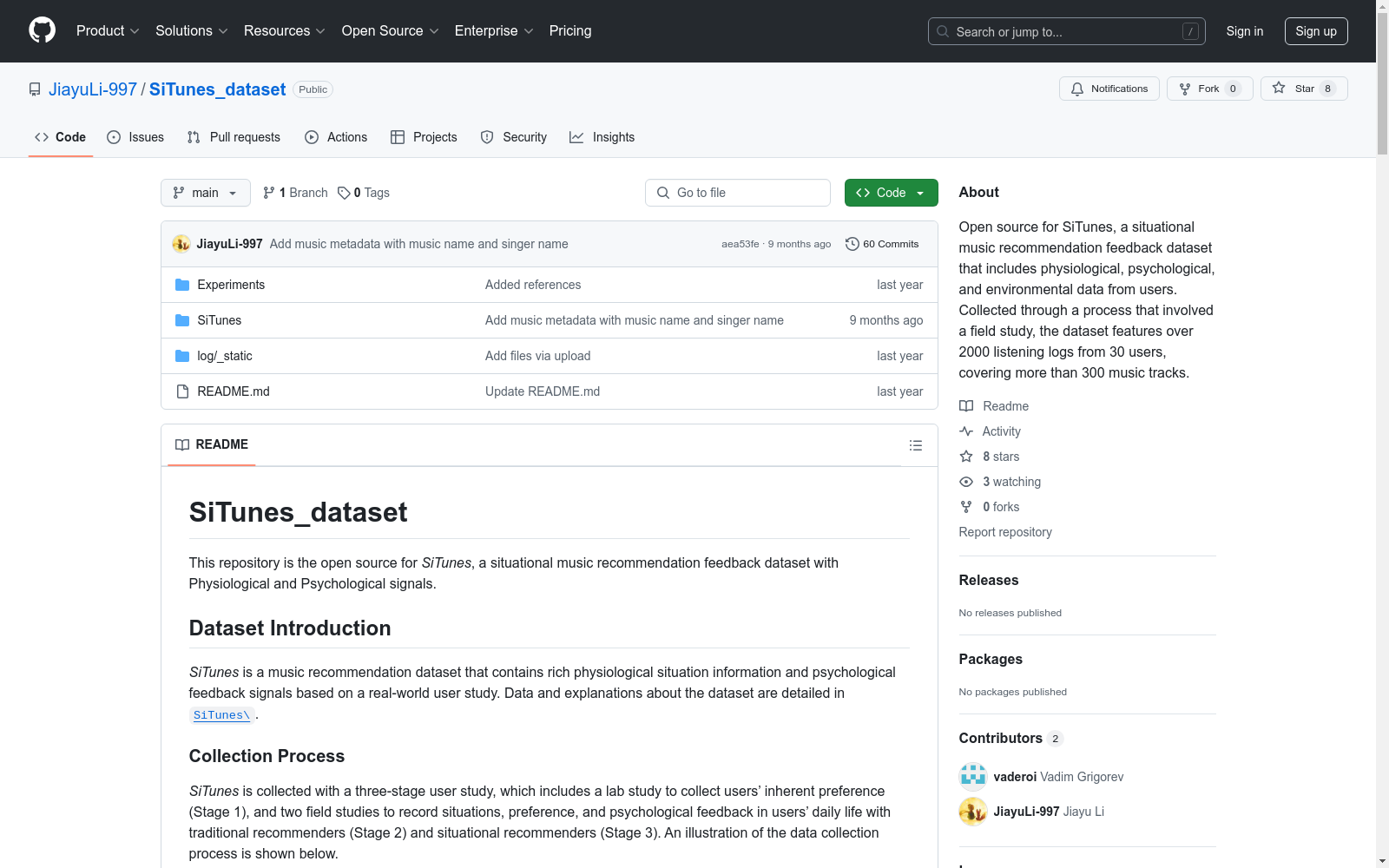Open the latest commit message link
Image resolution: width=1389 pixels, height=868 pixels.
(418, 244)
